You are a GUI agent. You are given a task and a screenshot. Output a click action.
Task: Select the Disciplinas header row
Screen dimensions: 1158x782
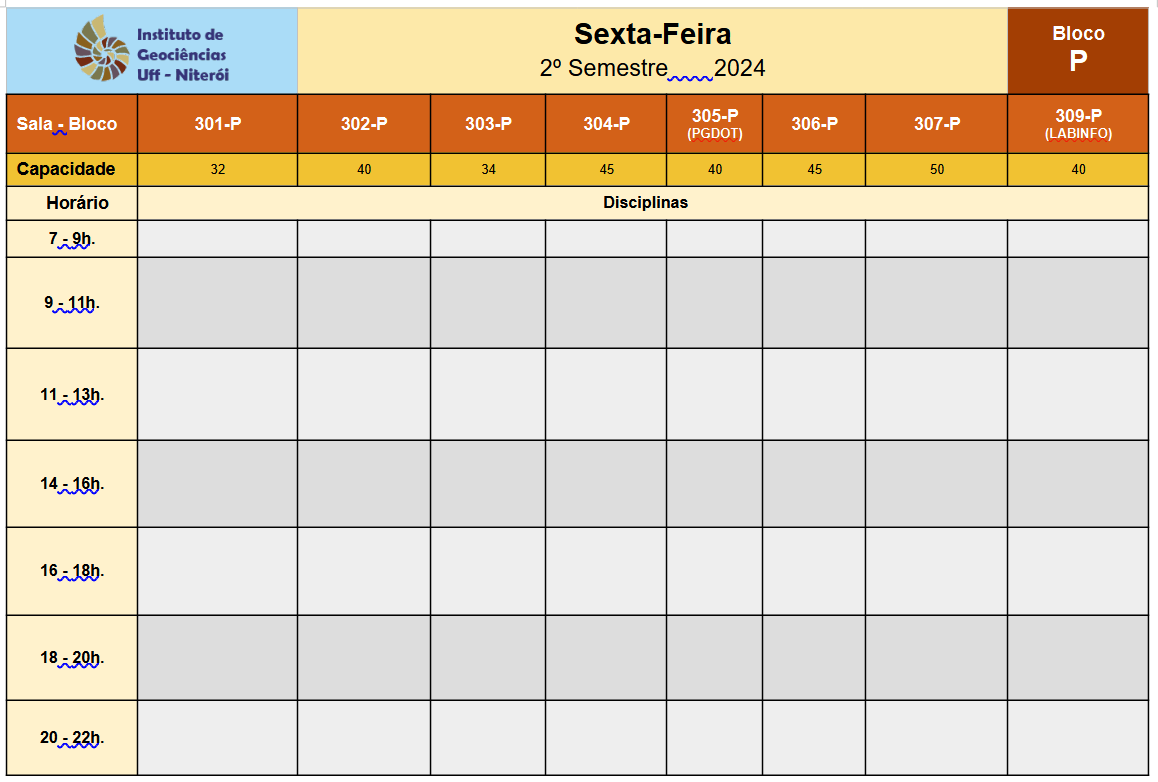coord(643,202)
